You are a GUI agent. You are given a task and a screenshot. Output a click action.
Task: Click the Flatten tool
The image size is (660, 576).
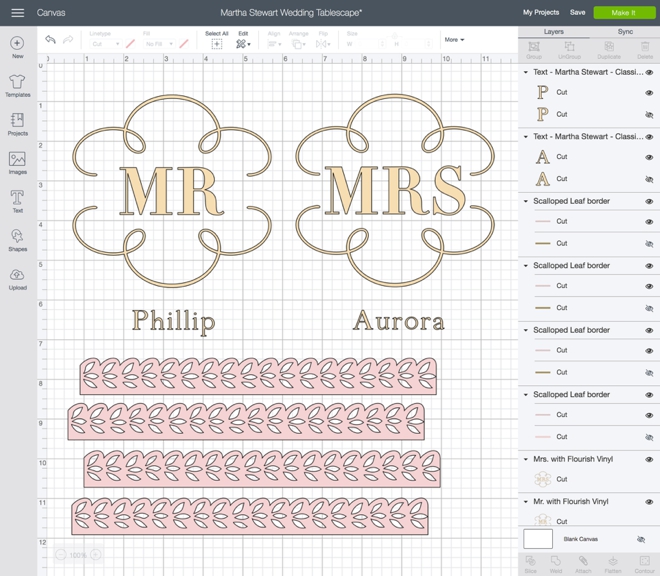[x=613, y=565]
